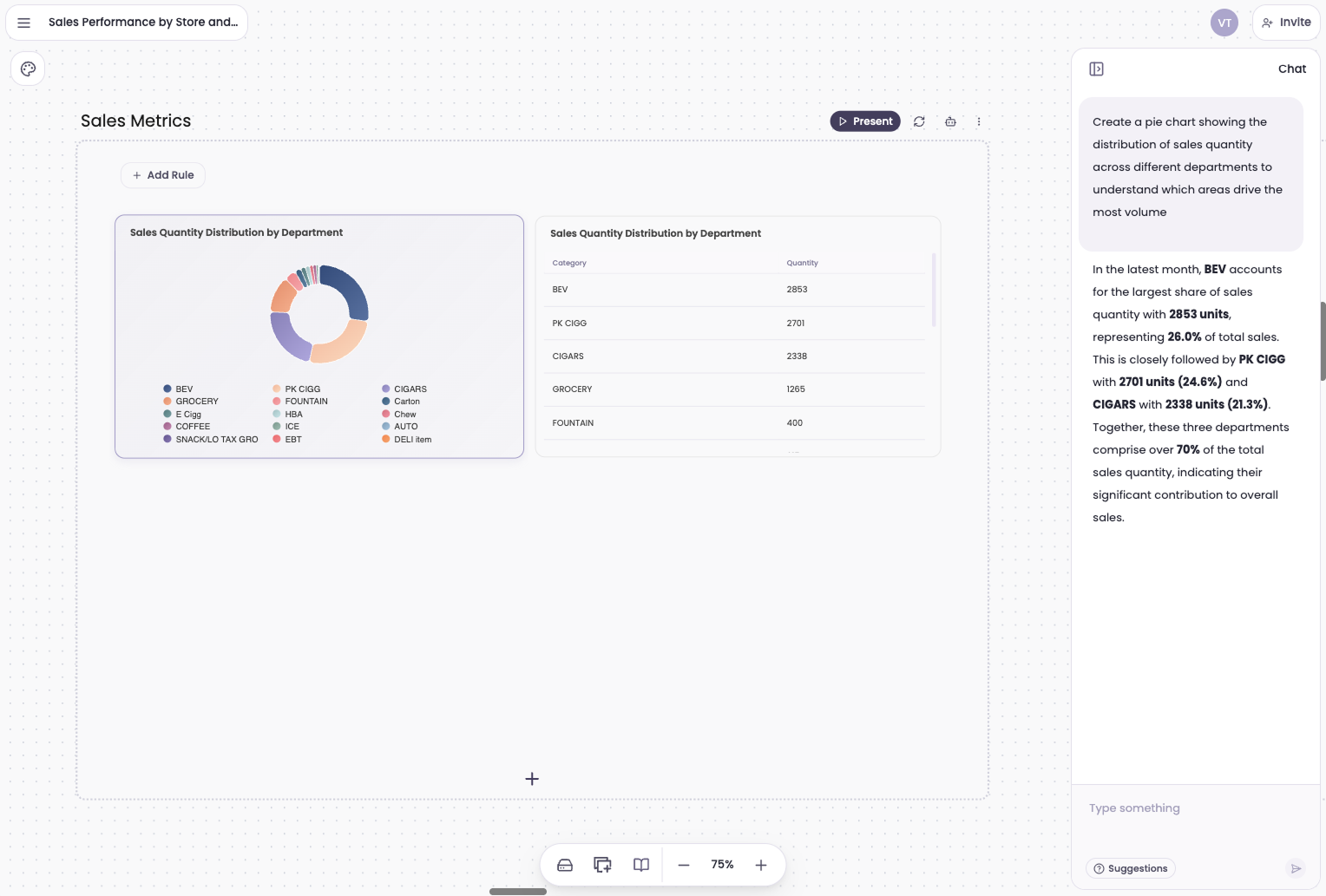Image resolution: width=1326 pixels, height=896 pixels.
Task: Invite collaborators using the Invite button
Action: pyautogui.click(x=1287, y=23)
